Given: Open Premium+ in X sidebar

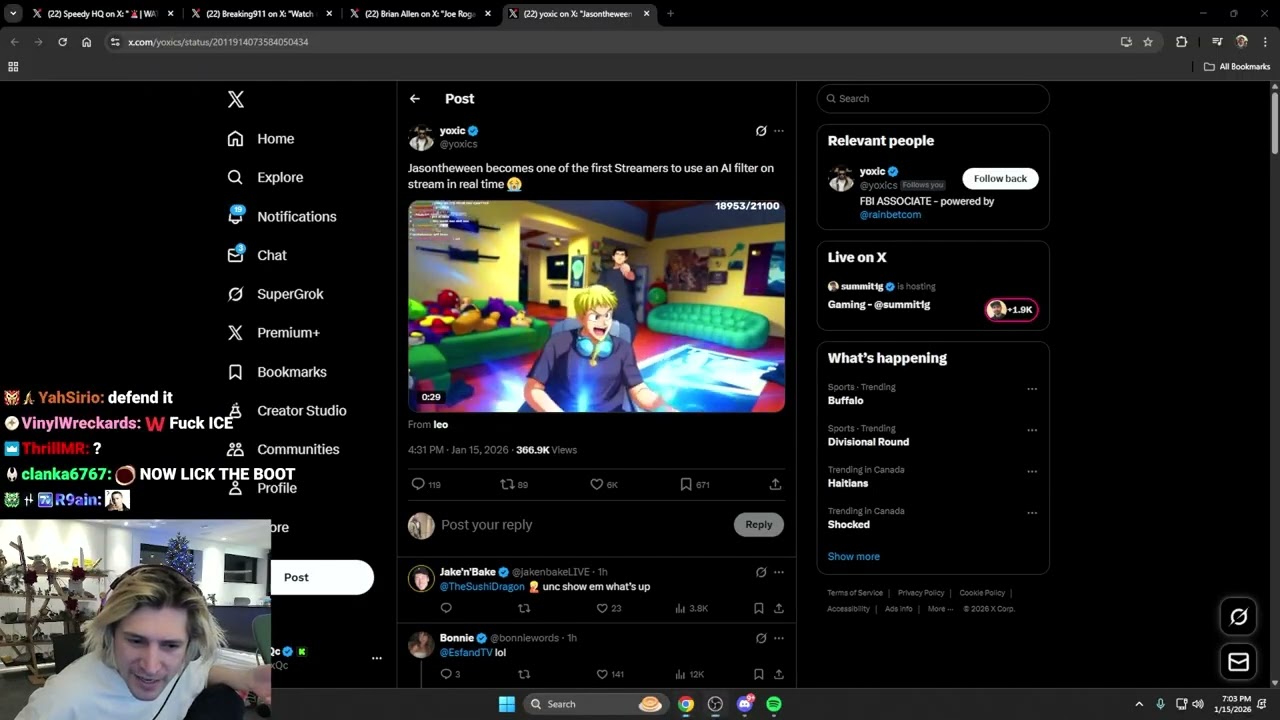Looking at the screenshot, I should (273, 333).
